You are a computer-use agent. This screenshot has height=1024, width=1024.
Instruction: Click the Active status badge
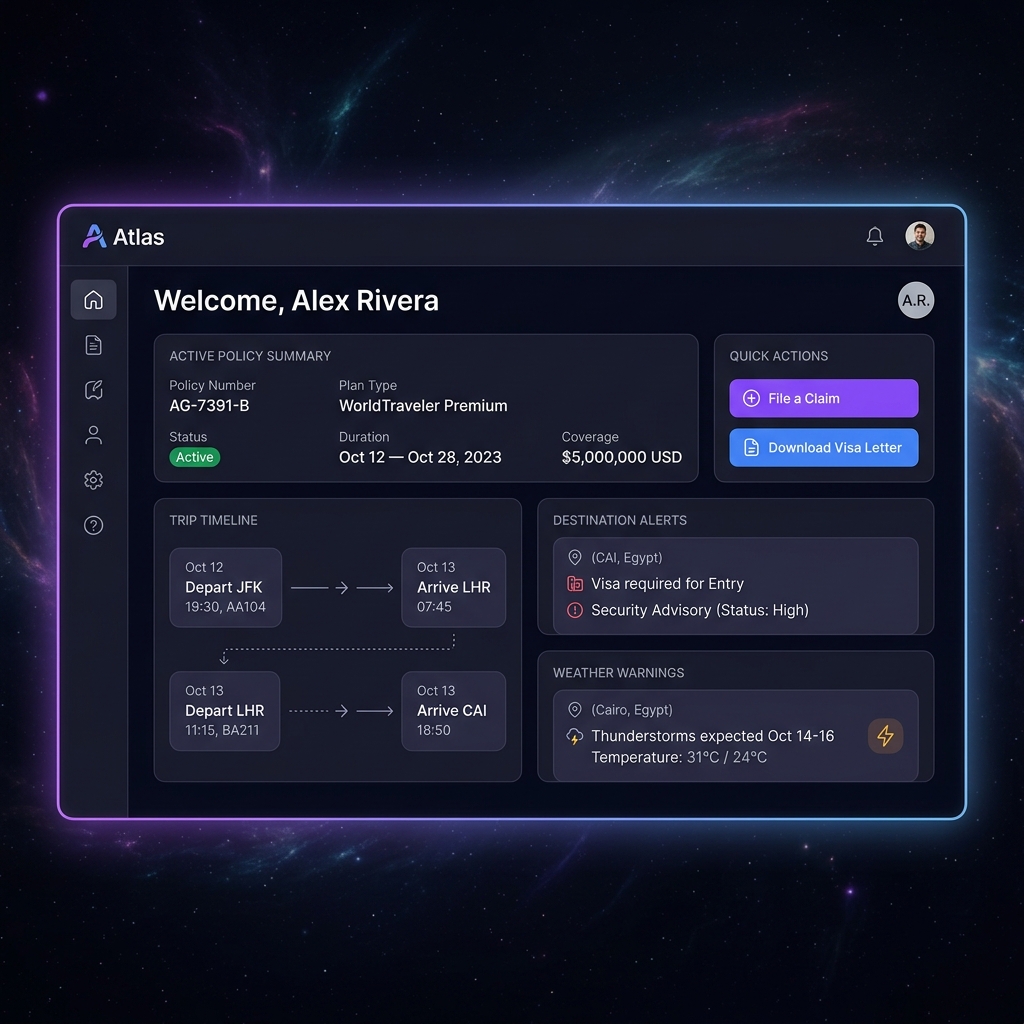click(195, 457)
